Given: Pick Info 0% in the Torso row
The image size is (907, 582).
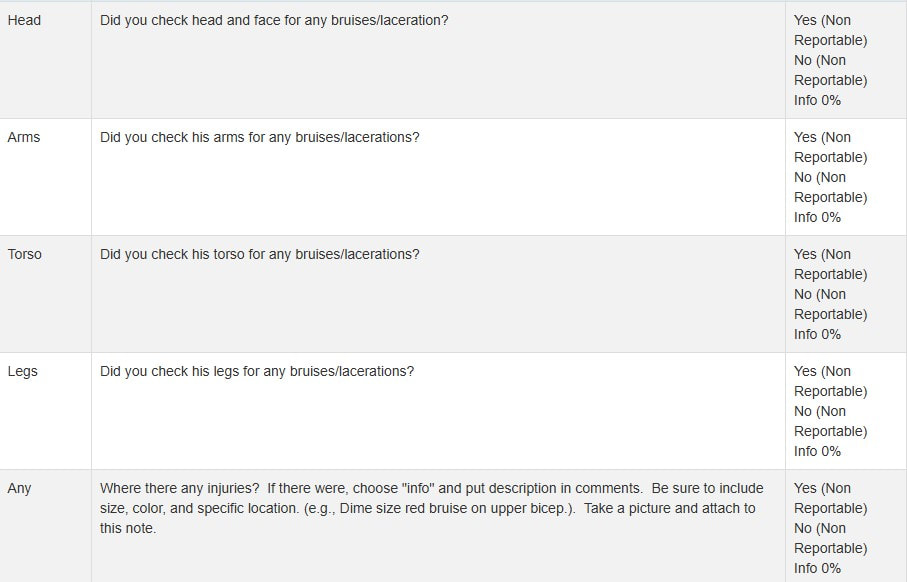Looking at the screenshot, I should tap(817, 334).
